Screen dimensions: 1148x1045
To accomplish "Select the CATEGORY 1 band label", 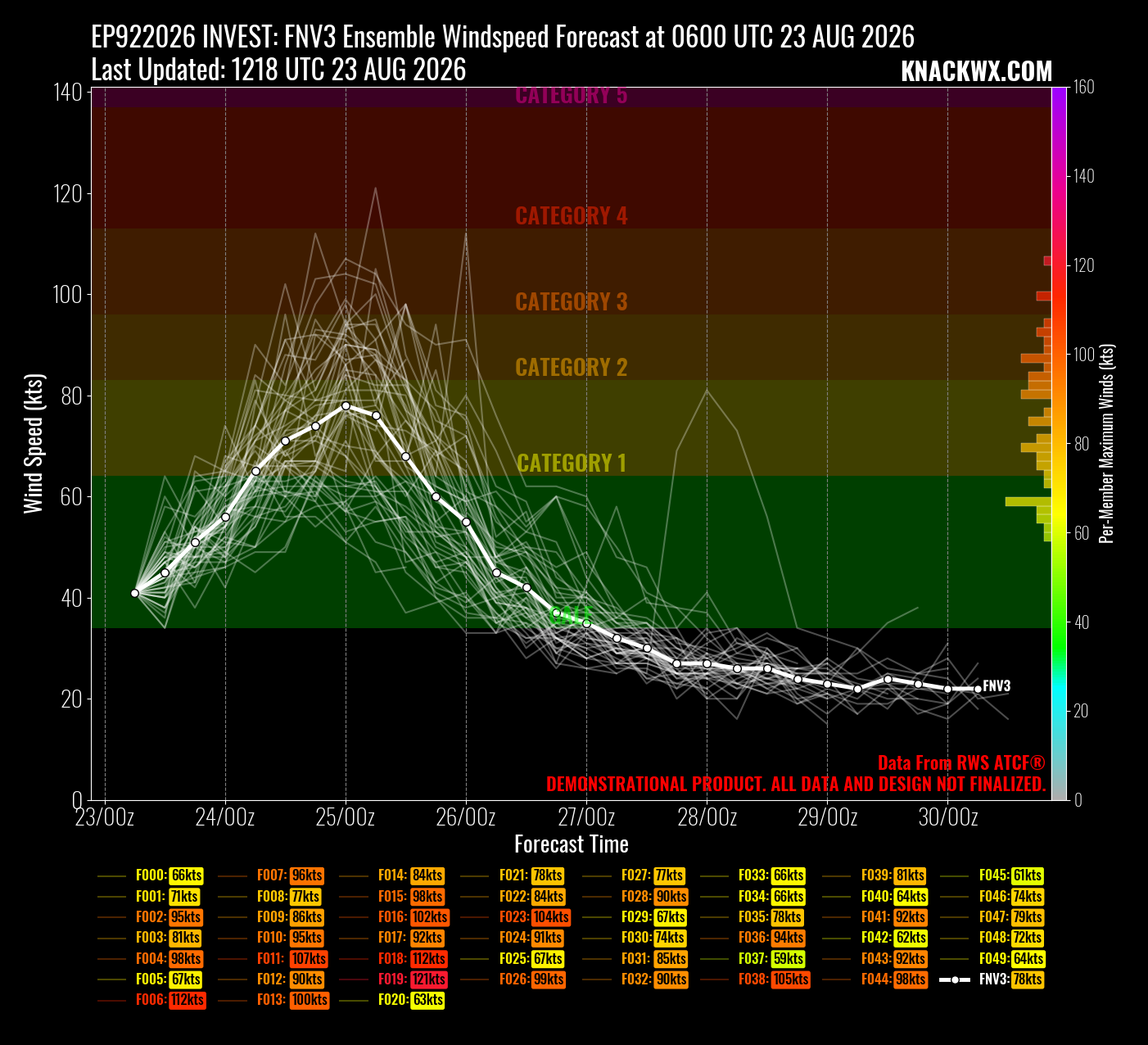I will pos(572,463).
